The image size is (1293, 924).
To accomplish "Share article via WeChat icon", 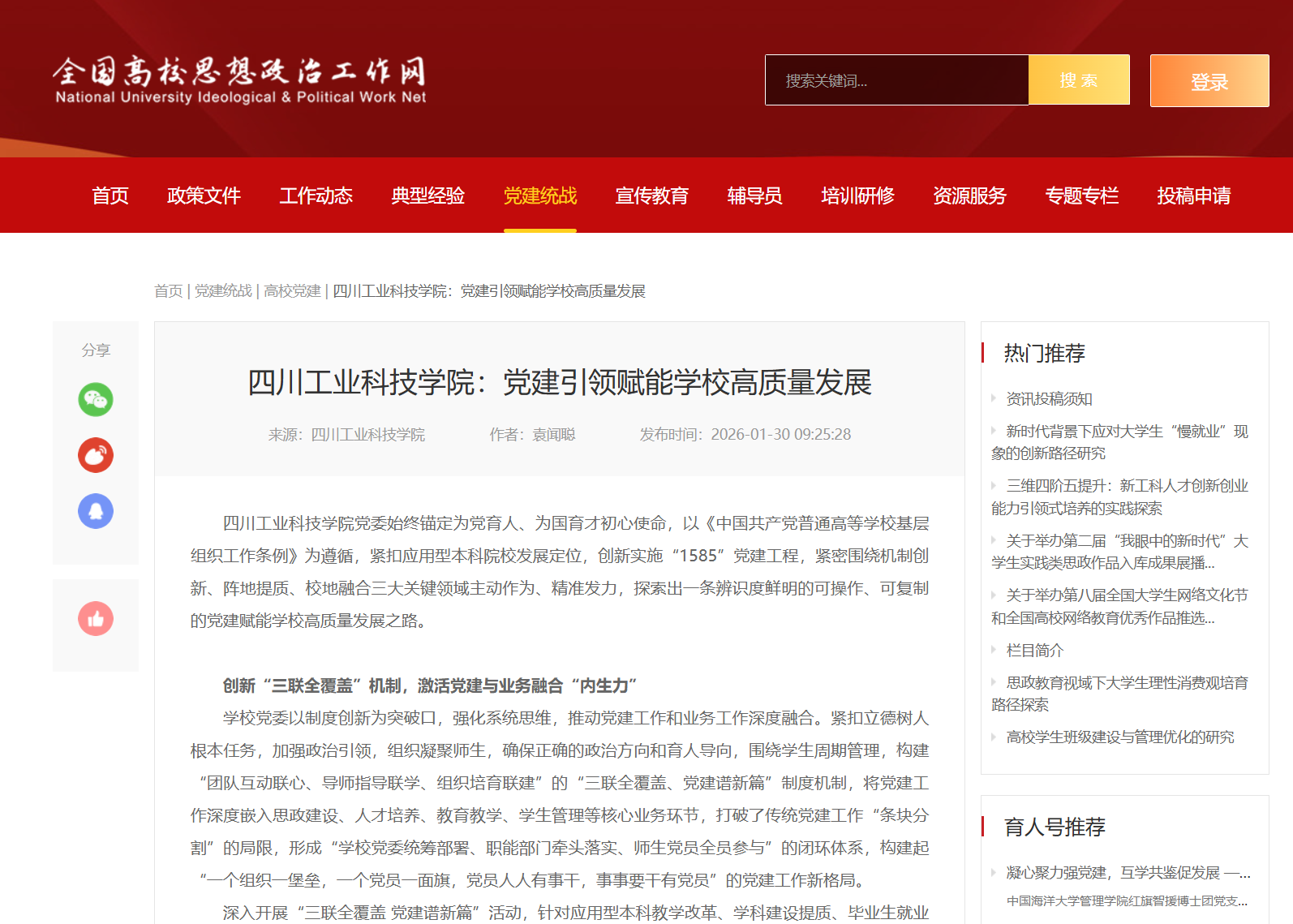I will tap(96, 399).
